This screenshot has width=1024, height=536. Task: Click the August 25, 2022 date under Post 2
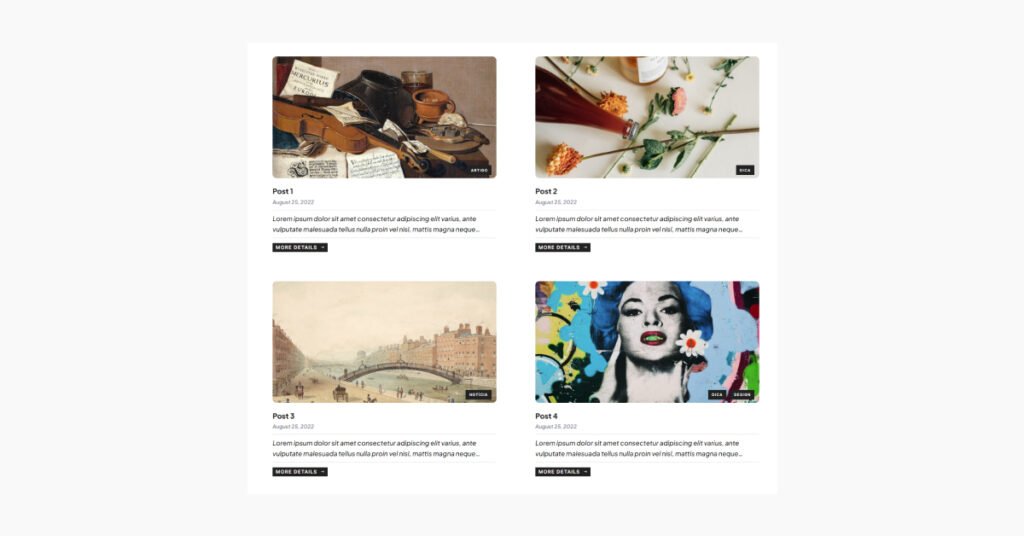click(556, 202)
